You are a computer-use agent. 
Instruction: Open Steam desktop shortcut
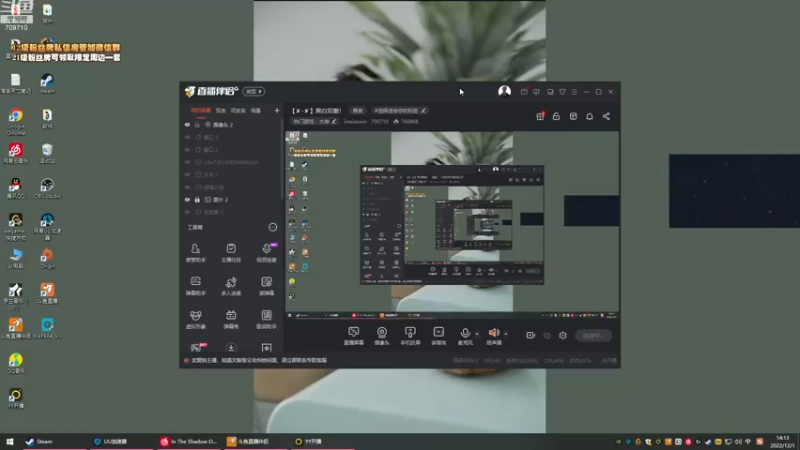[47, 84]
